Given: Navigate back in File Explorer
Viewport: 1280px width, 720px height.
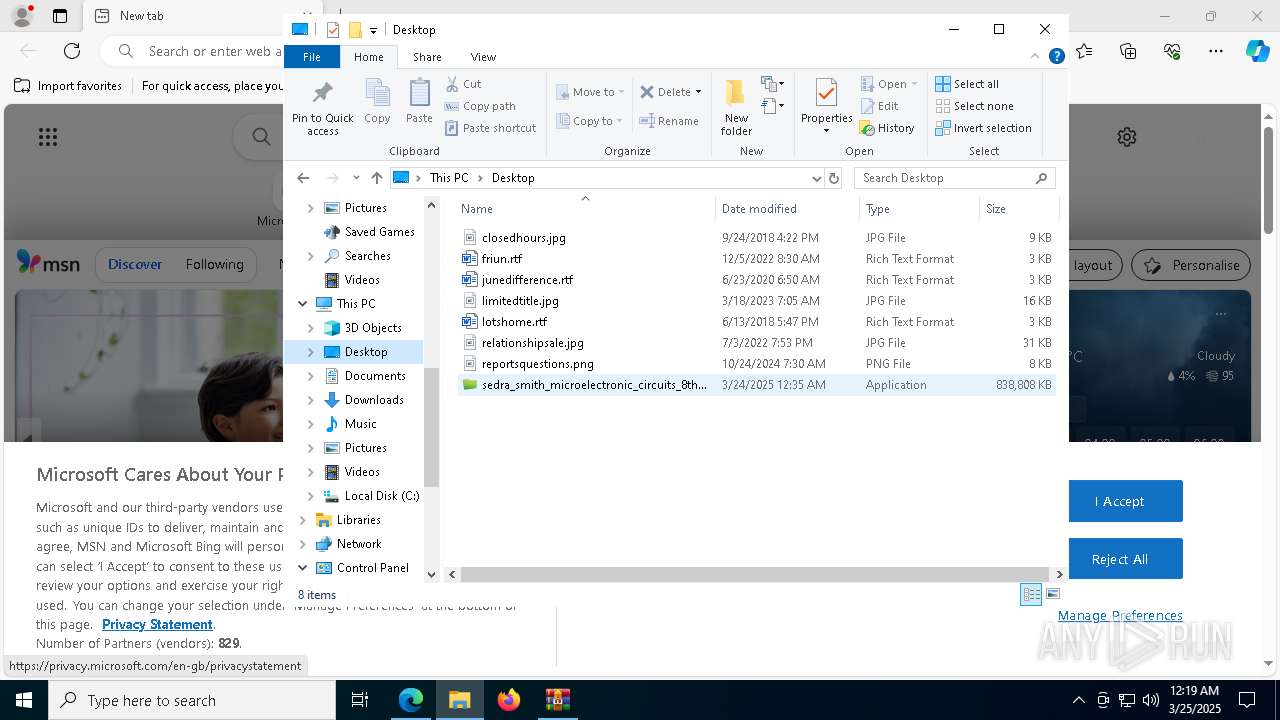Looking at the screenshot, I should [x=303, y=178].
